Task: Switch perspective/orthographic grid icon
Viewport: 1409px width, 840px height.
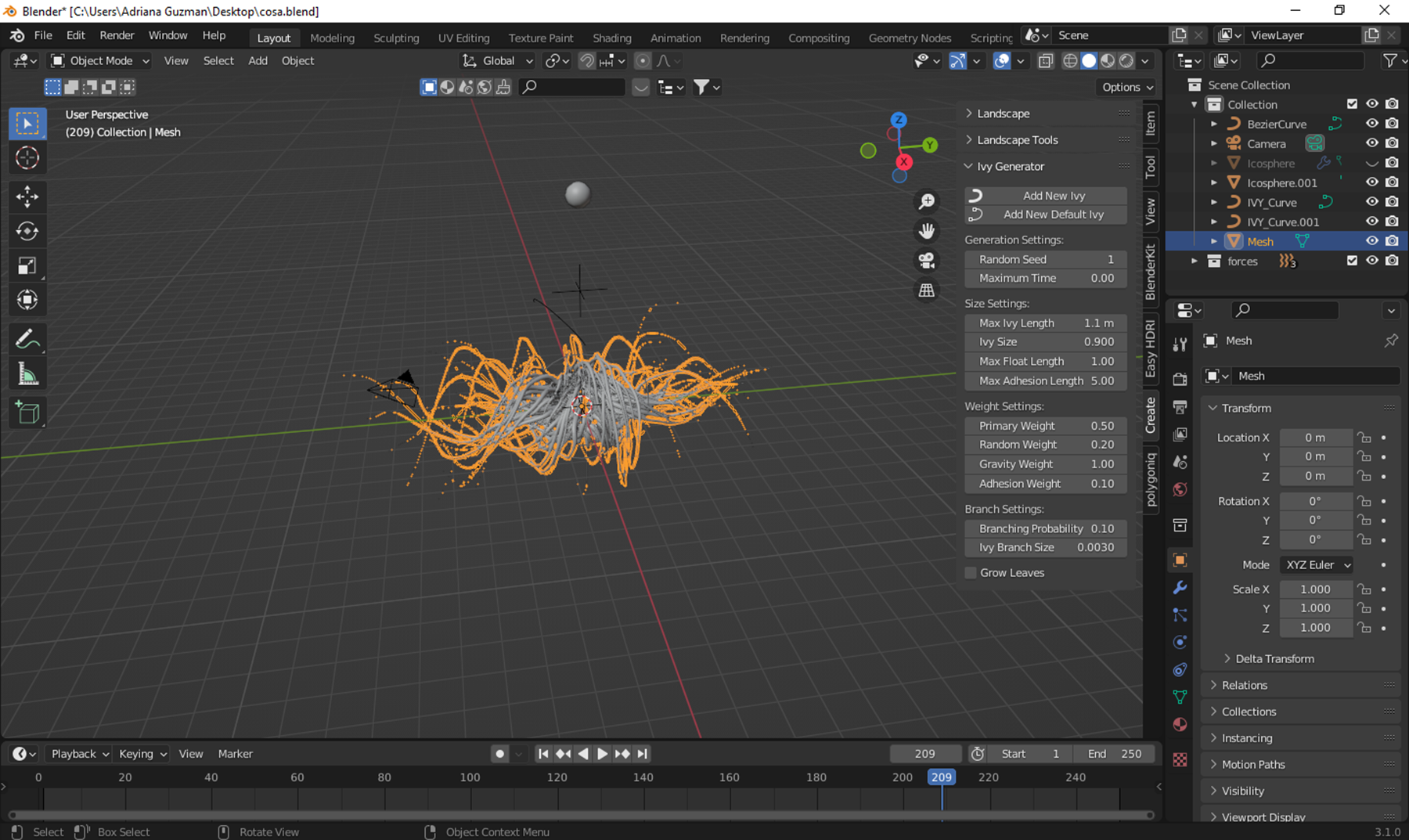Action: pyautogui.click(x=927, y=290)
